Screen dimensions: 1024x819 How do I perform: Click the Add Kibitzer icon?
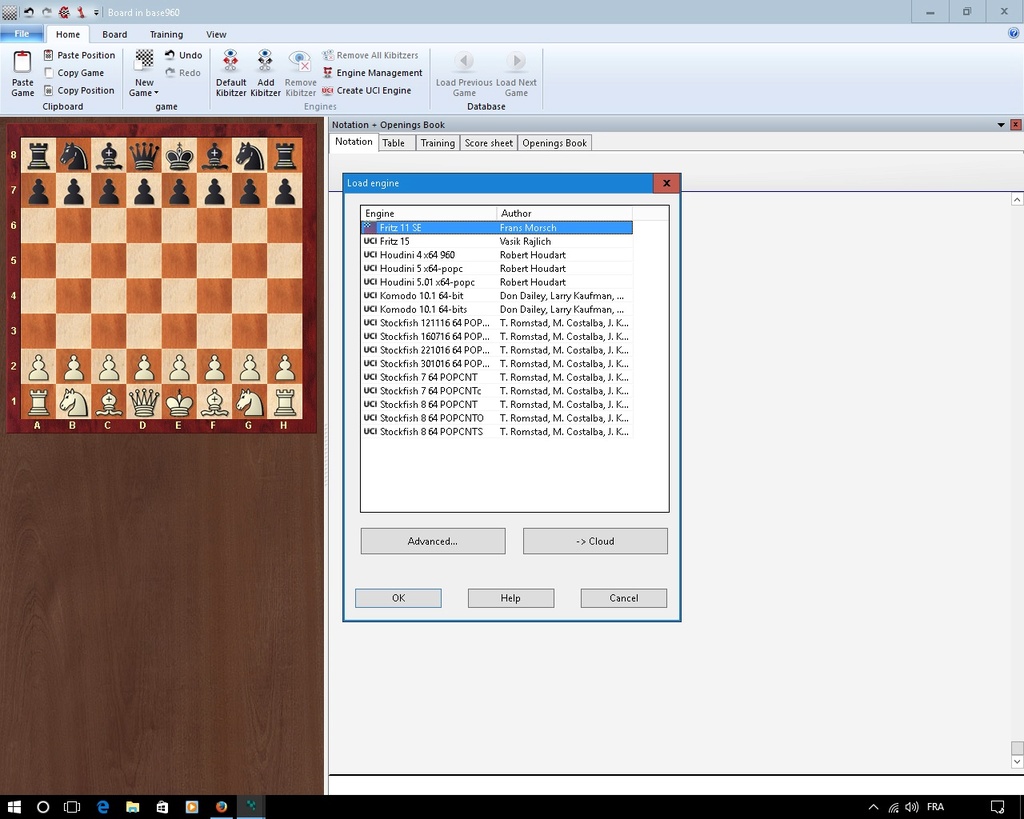coord(265,61)
